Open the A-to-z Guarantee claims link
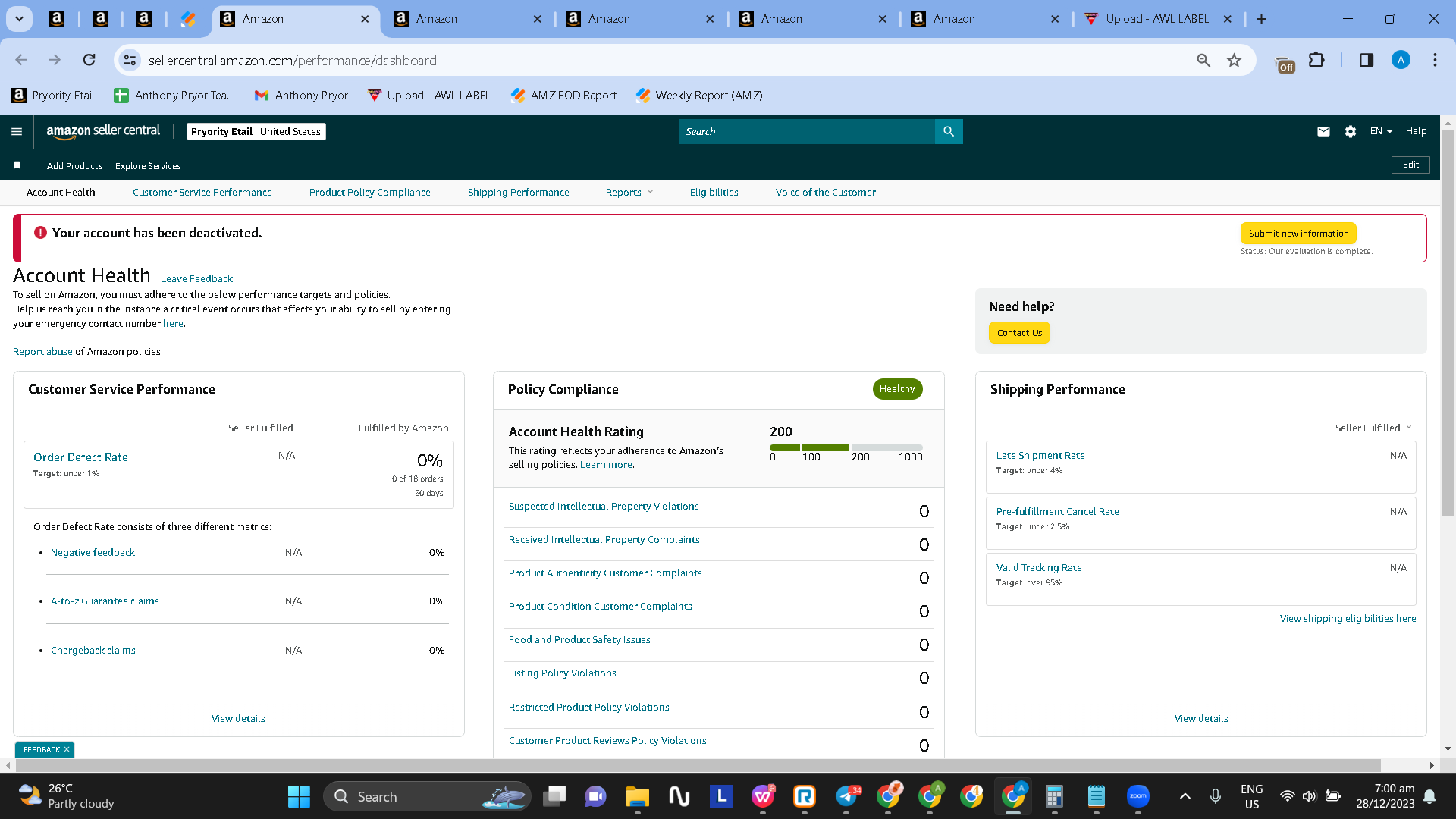 (105, 601)
